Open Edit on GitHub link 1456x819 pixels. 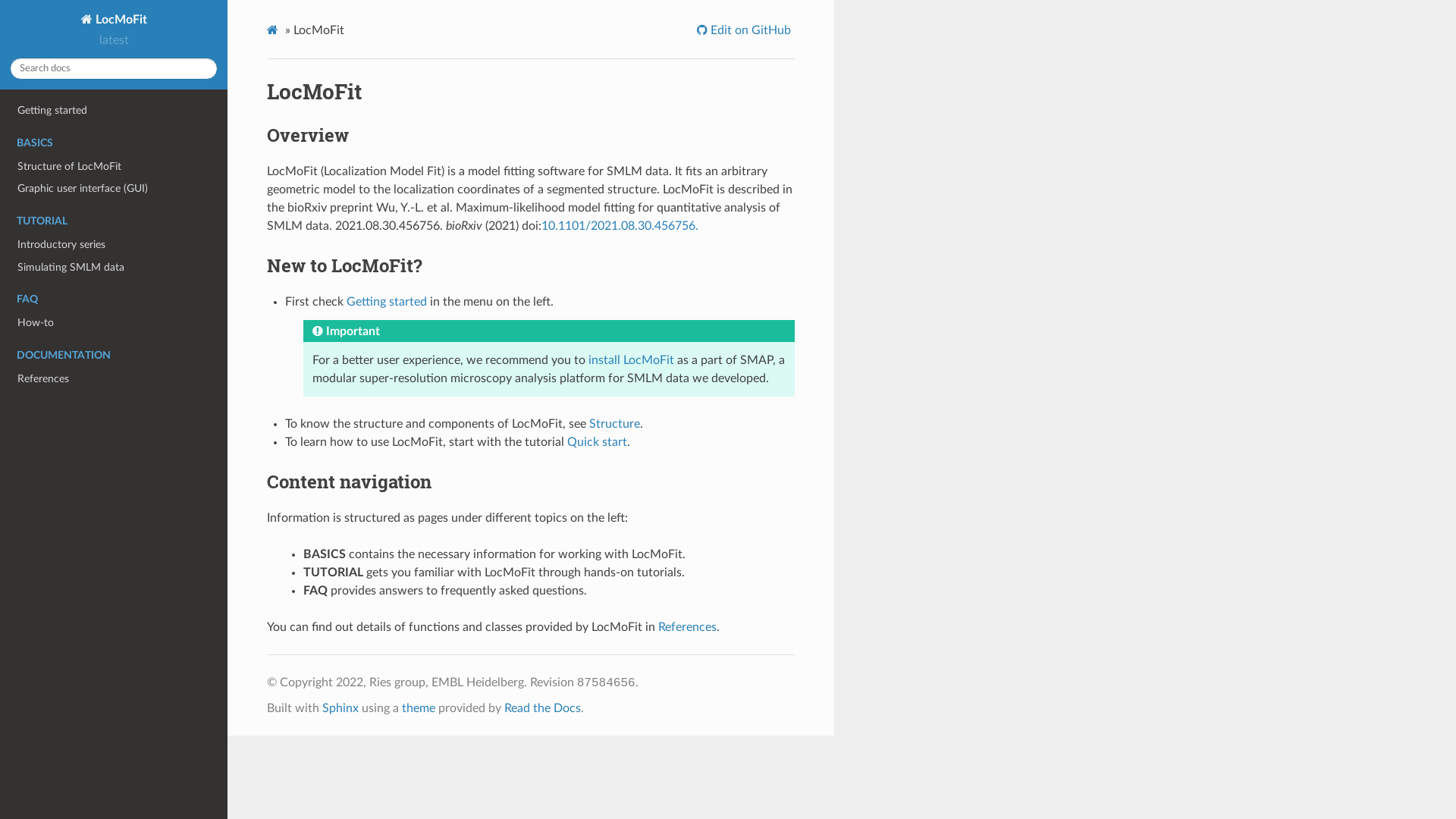tap(744, 30)
